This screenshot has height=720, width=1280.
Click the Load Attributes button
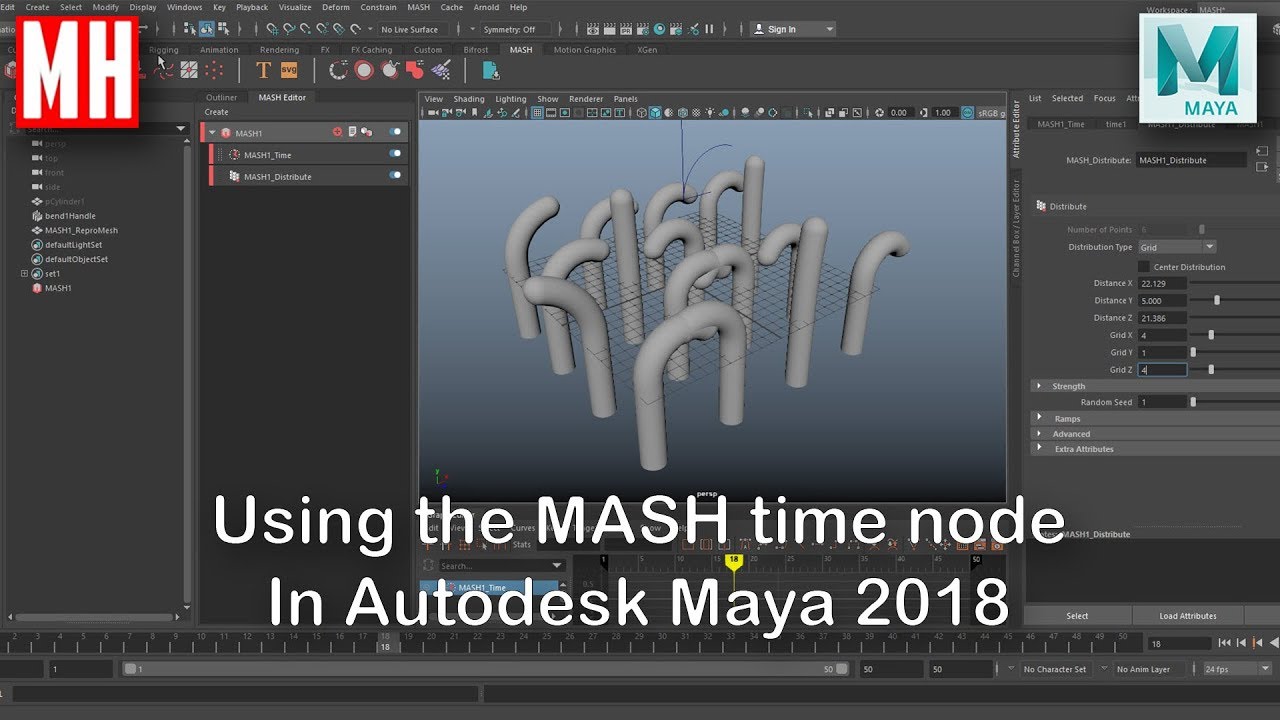(x=1188, y=616)
